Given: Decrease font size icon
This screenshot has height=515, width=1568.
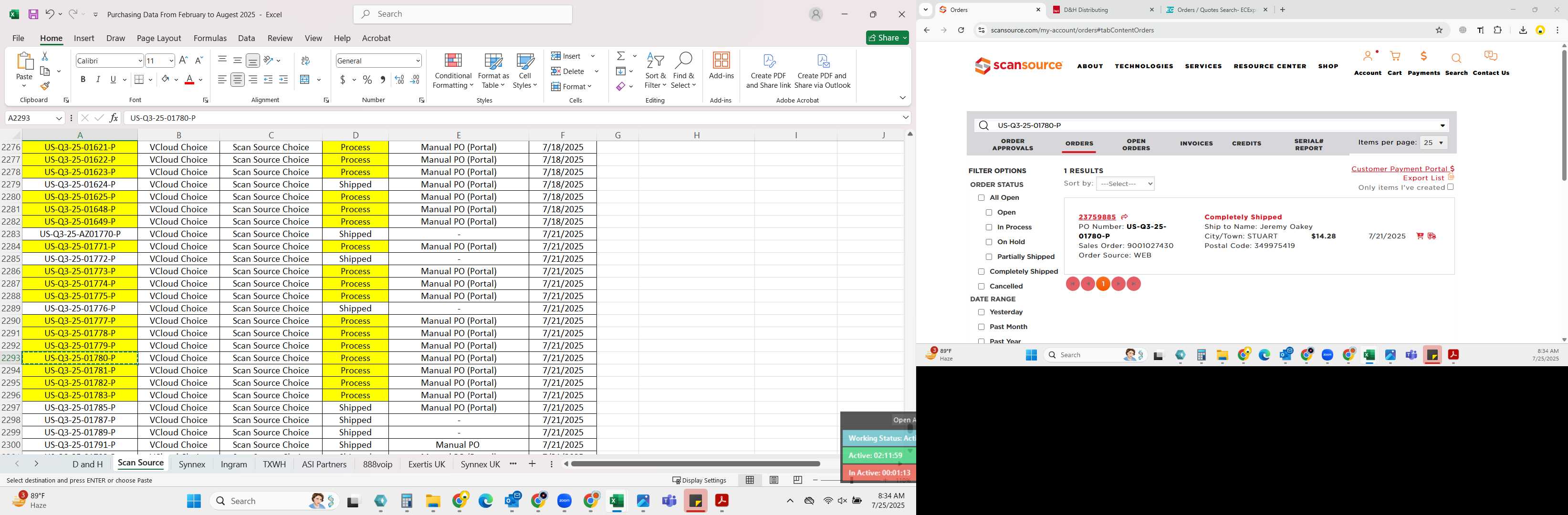Looking at the screenshot, I should tap(199, 60).
